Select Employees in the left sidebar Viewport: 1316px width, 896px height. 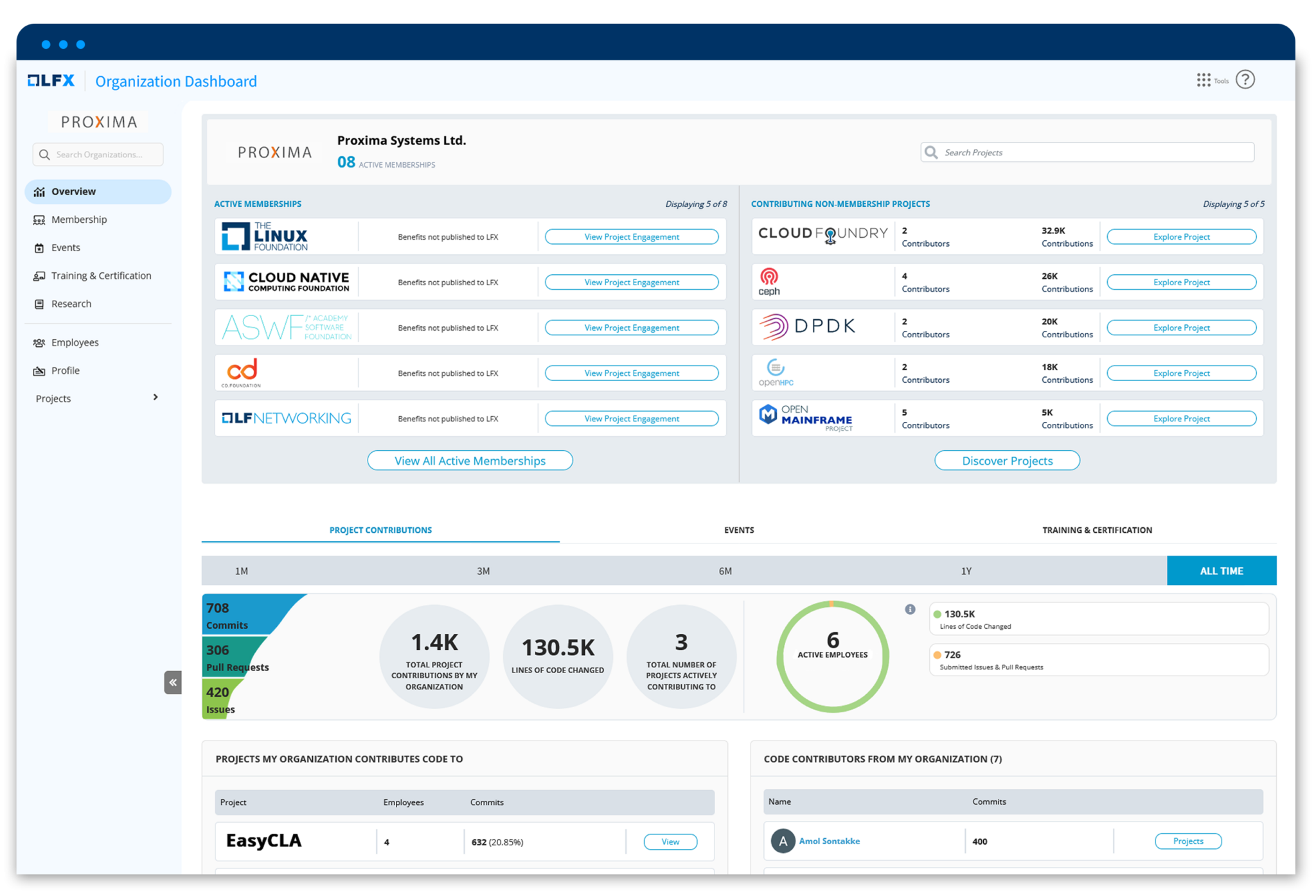point(75,342)
